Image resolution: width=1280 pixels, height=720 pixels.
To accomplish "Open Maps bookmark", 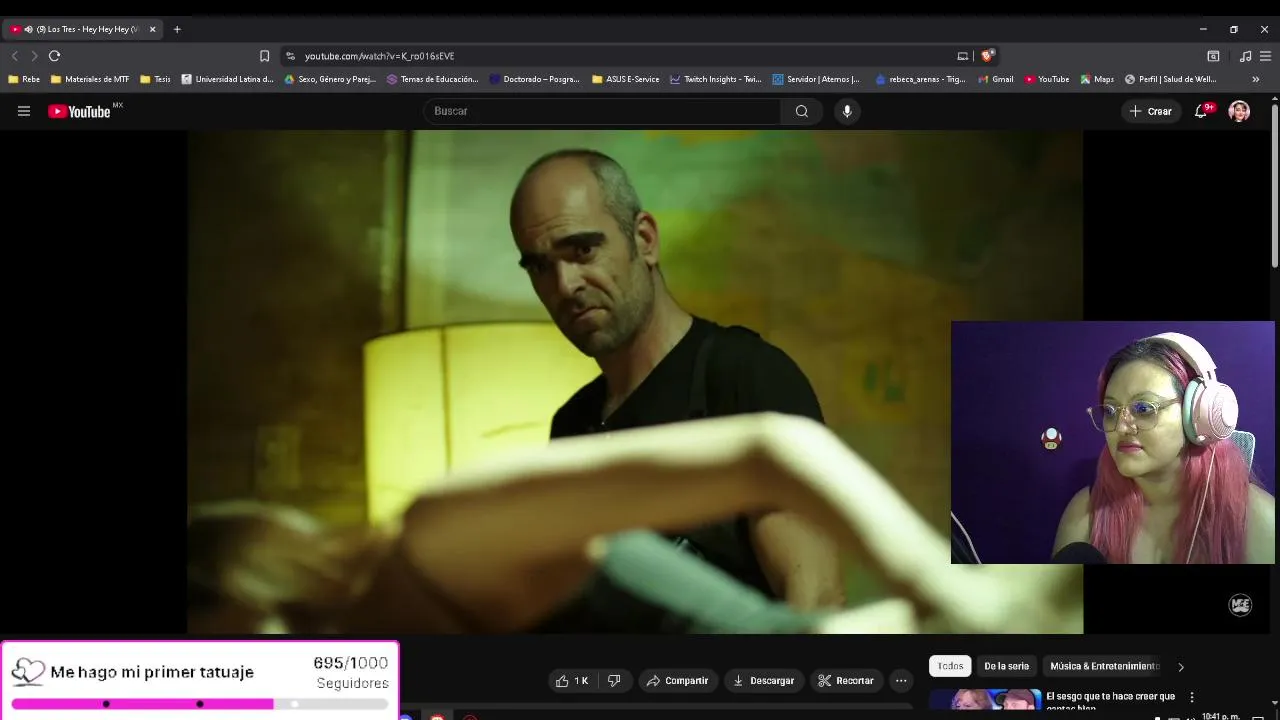I will [1097, 79].
